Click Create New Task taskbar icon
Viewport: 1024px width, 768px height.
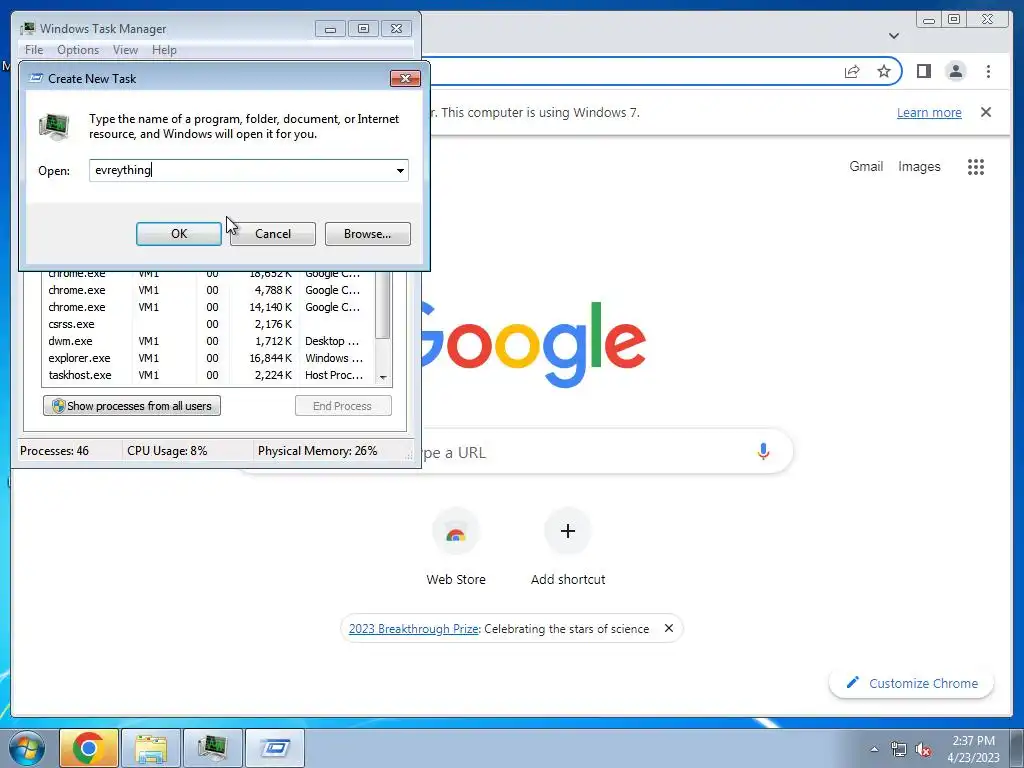tap(275, 748)
